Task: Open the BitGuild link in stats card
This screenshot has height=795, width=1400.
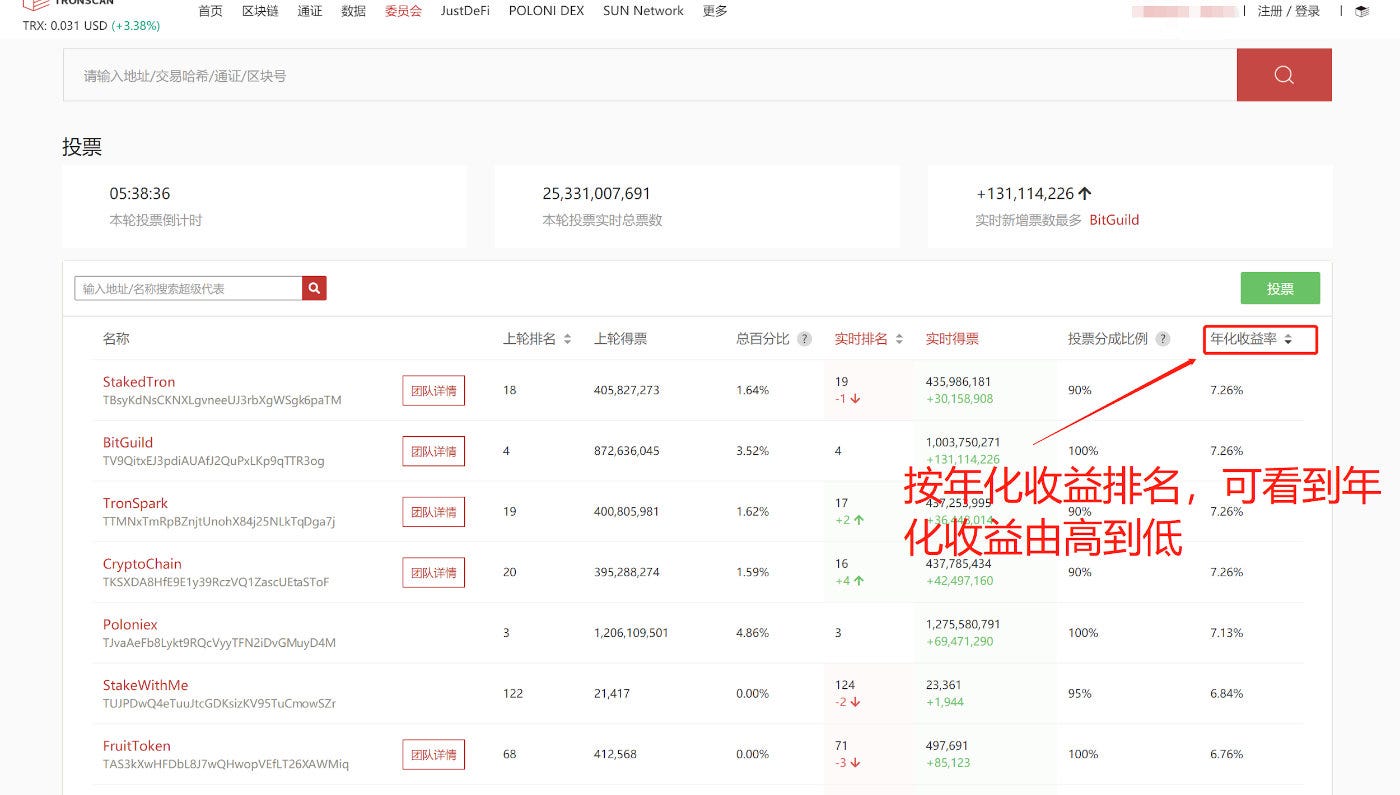Action: [1114, 220]
